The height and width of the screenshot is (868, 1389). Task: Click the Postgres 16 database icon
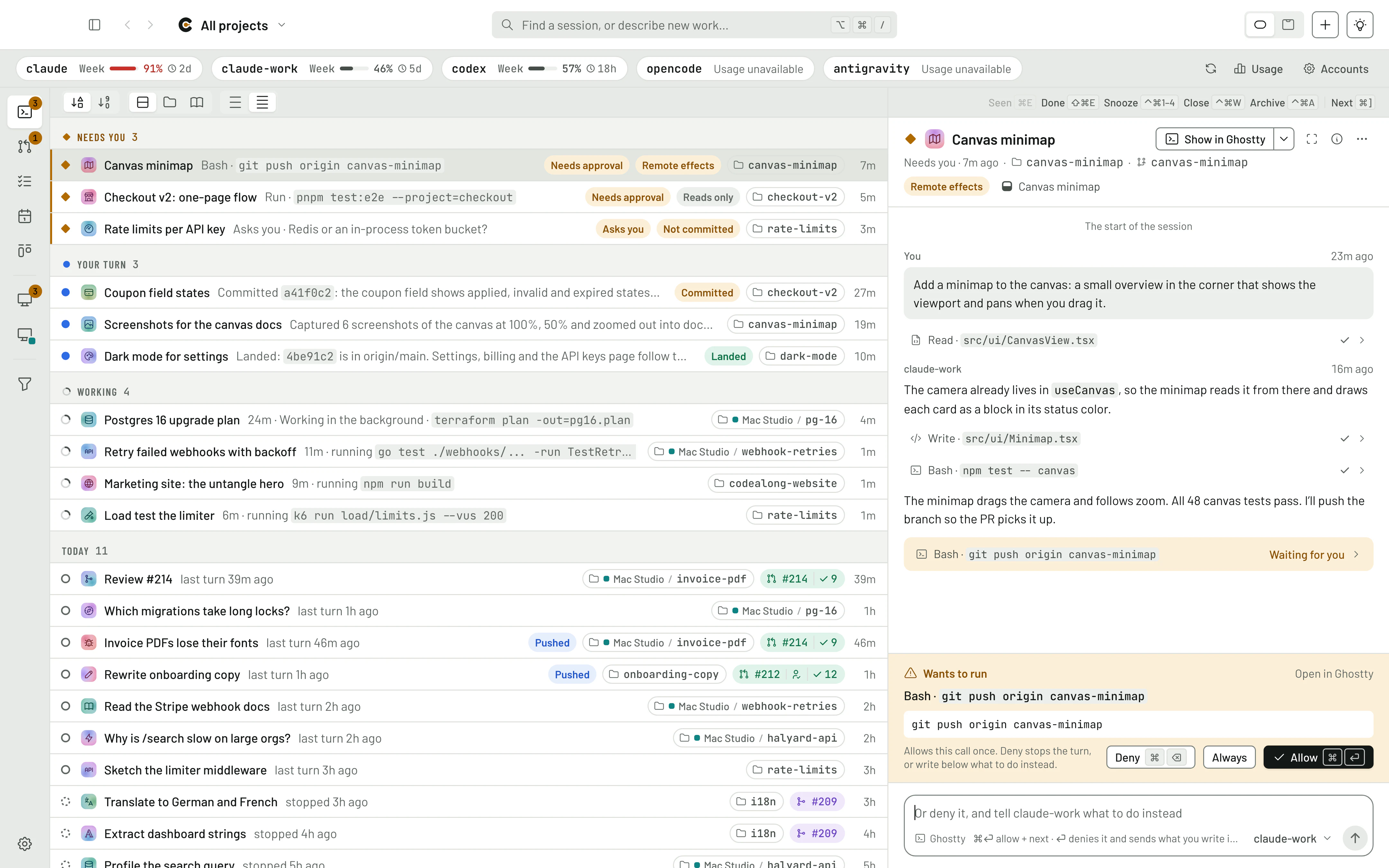[89, 420]
